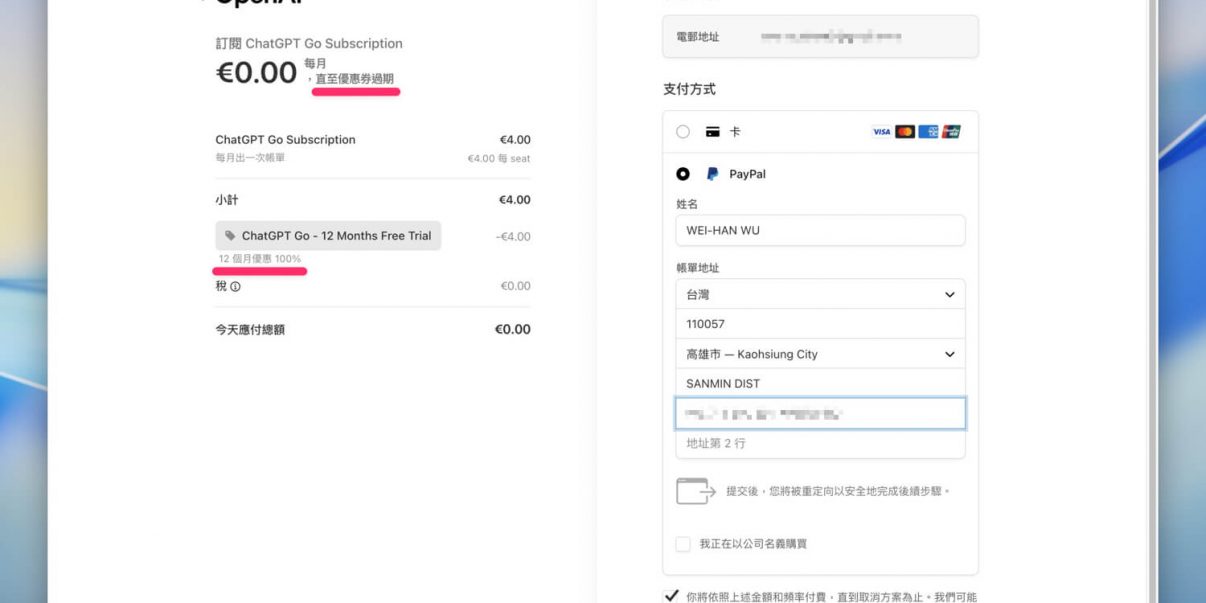Click the PayPal logo icon

coord(713,174)
